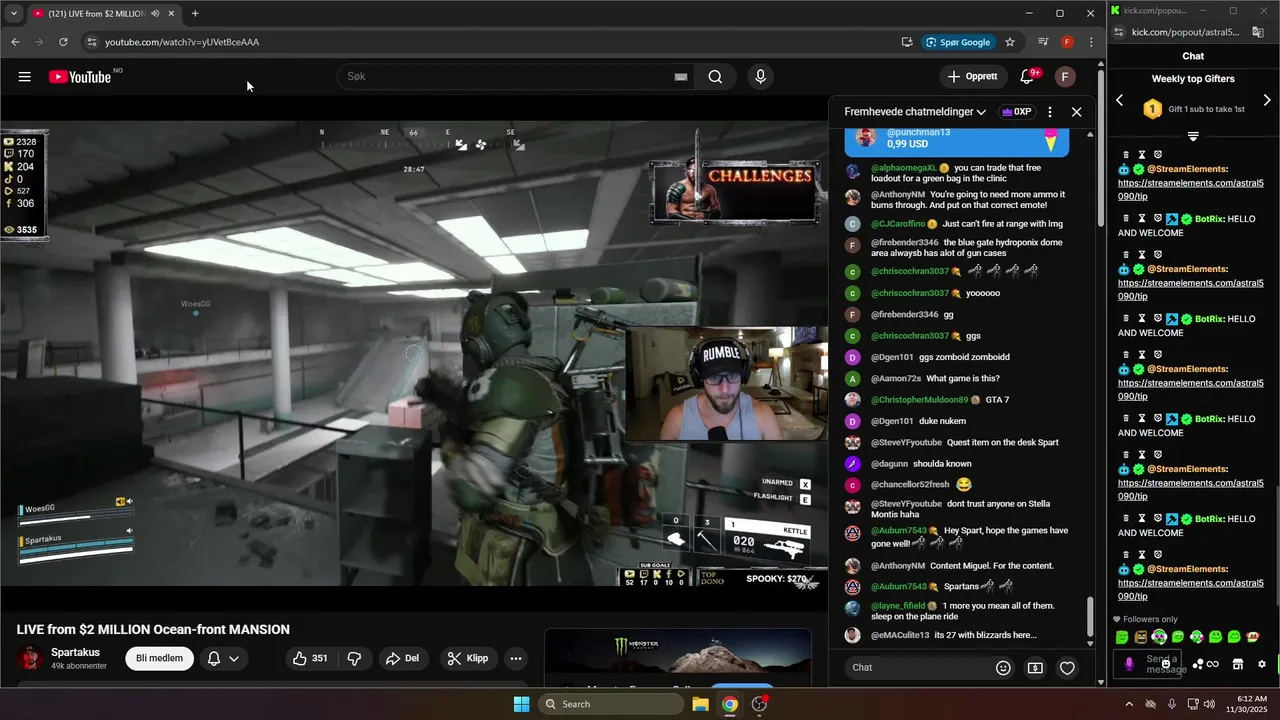Screen dimensions: 1280x720
Task: Install app via address bar icon
Action: pyautogui.click(x=906, y=42)
